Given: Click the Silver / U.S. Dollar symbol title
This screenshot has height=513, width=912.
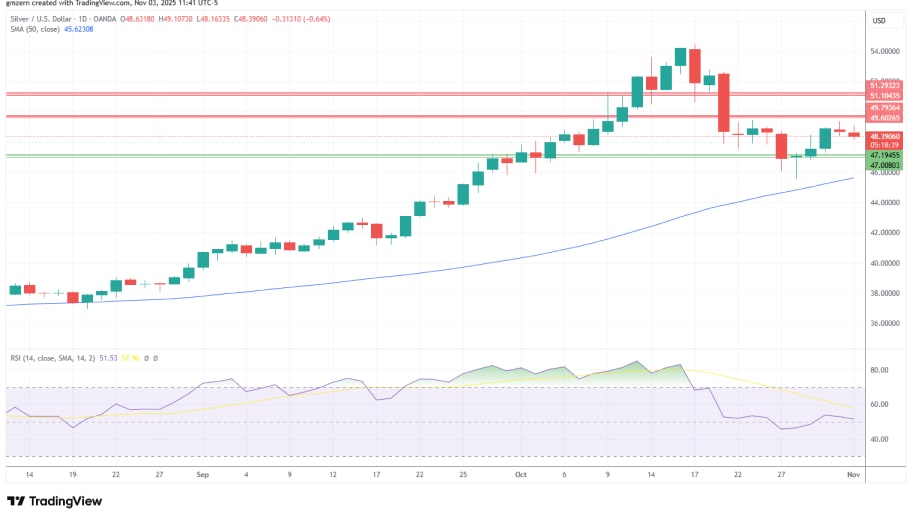Looking at the screenshot, I should (44, 20).
